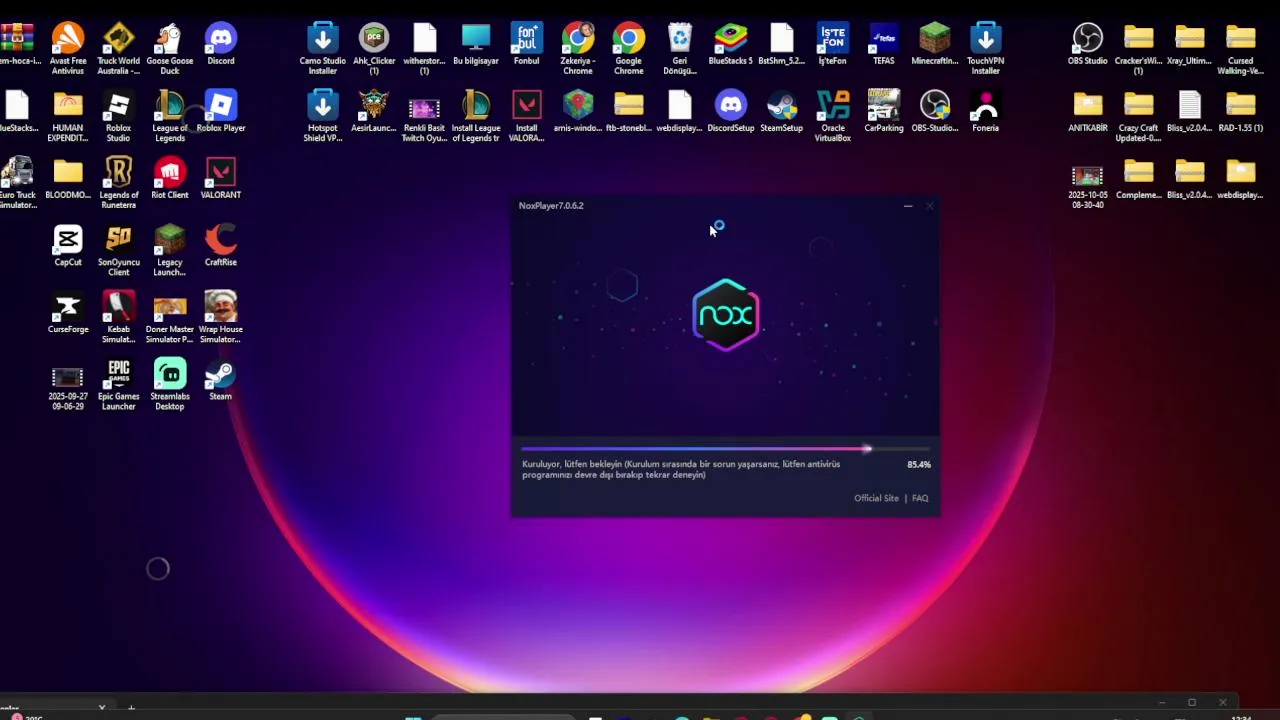Select the Streamlabs Desktop icon

point(169,384)
